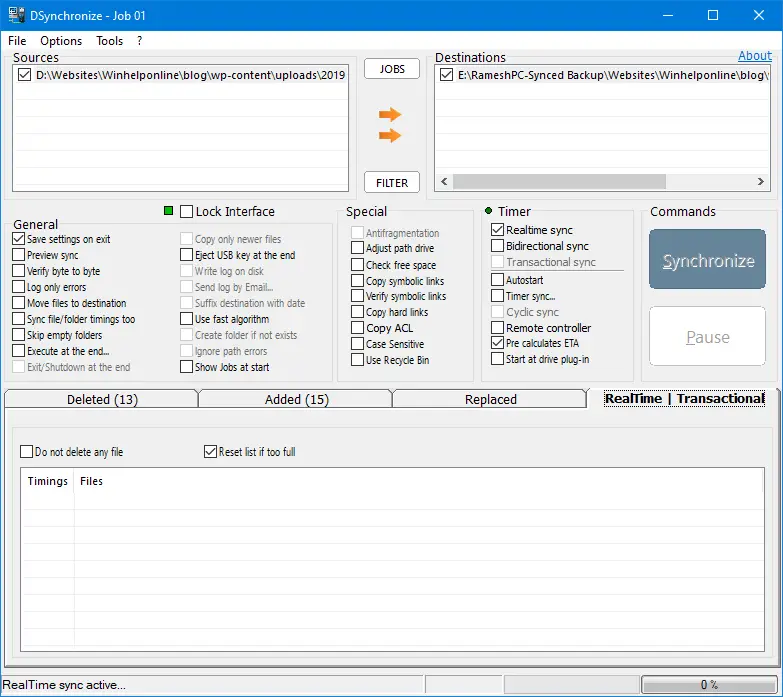Enable Skip empty folders
The width and height of the screenshot is (783, 697).
[x=18, y=335]
